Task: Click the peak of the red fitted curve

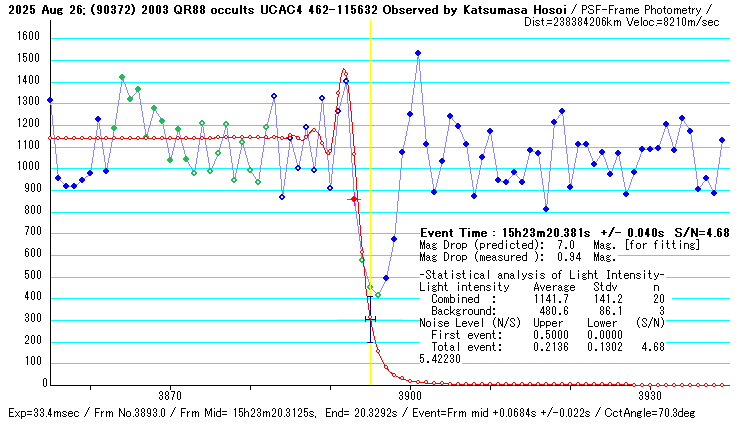Action: point(345,70)
